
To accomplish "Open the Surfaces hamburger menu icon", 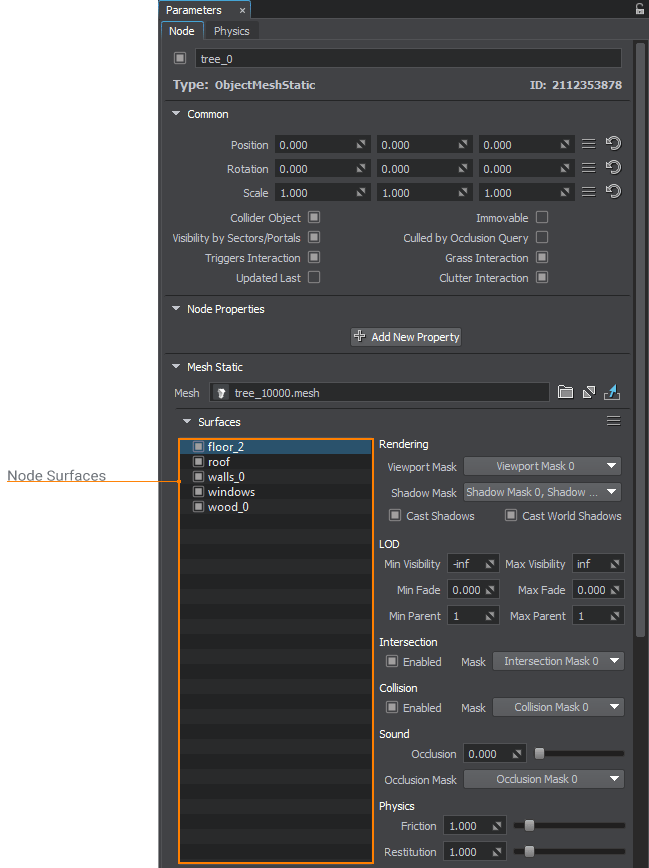I will tap(613, 422).
